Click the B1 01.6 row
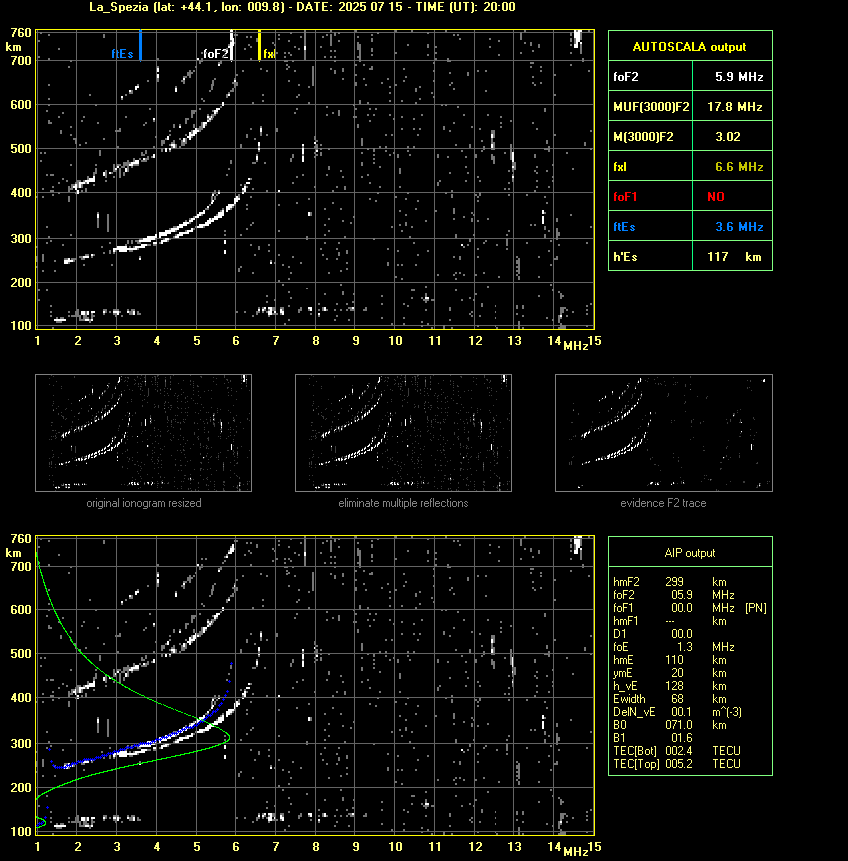Viewport: 848px width, 861px height. point(653,738)
